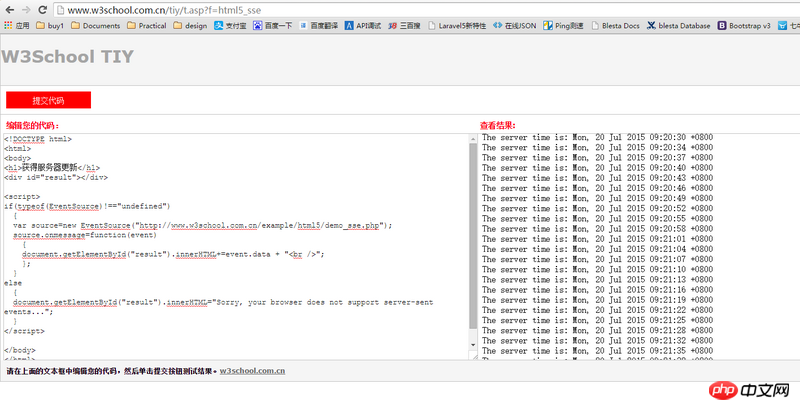Viewport: 800px width, 410px height.
Task: Open the 在线JSON bookmark
Action: (x=515, y=25)
